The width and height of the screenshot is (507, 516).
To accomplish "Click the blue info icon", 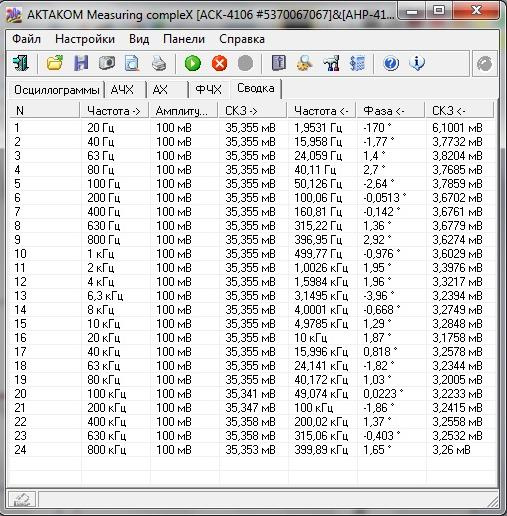I will pyautogui.click(x=417, y=63).
